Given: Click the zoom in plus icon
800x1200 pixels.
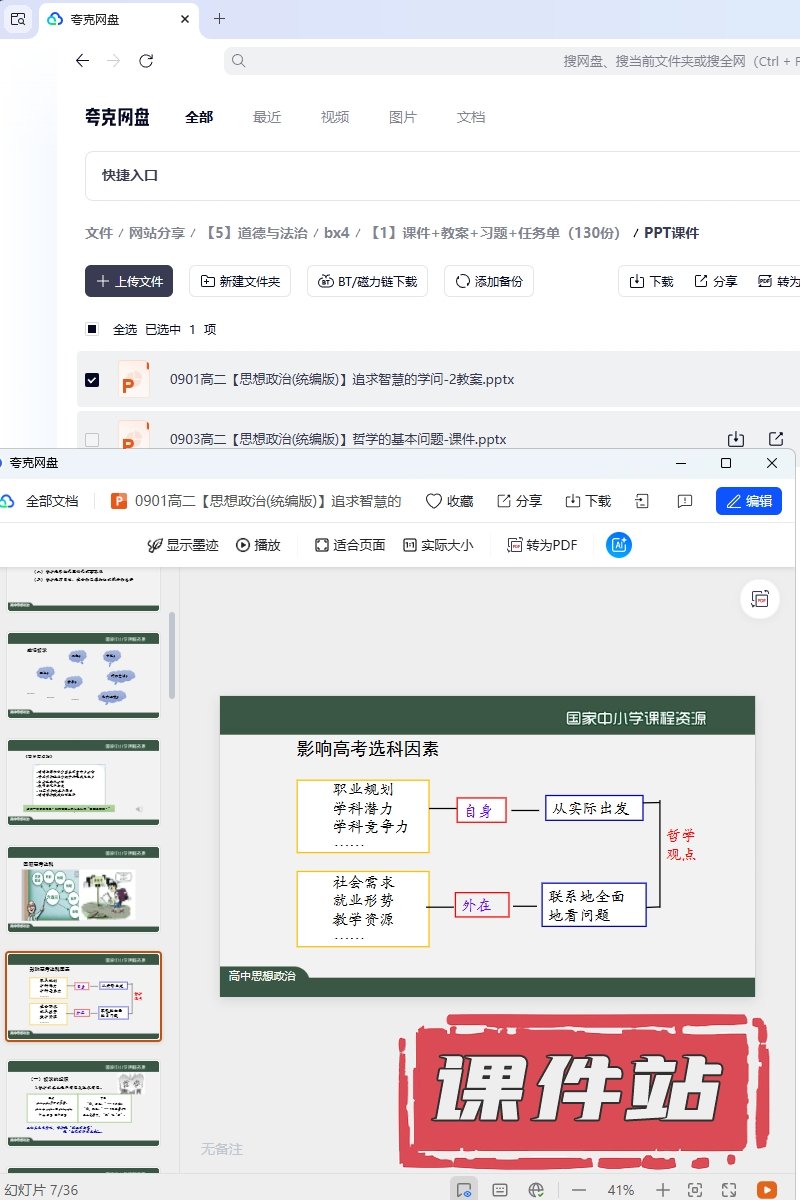Looking at the screenshot, I should (663, 1190).
